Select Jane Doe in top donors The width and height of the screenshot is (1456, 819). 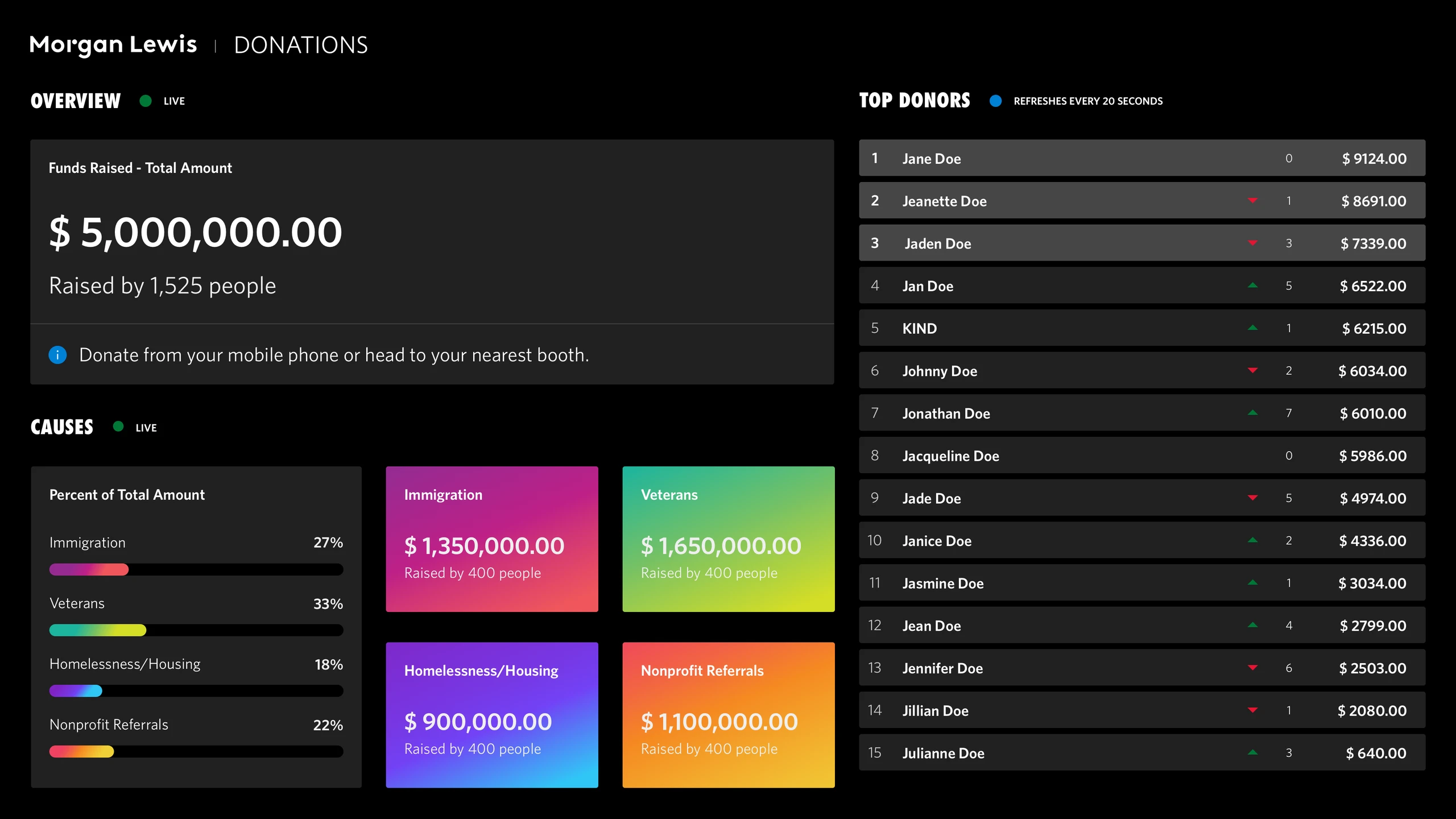click(932, 159)
